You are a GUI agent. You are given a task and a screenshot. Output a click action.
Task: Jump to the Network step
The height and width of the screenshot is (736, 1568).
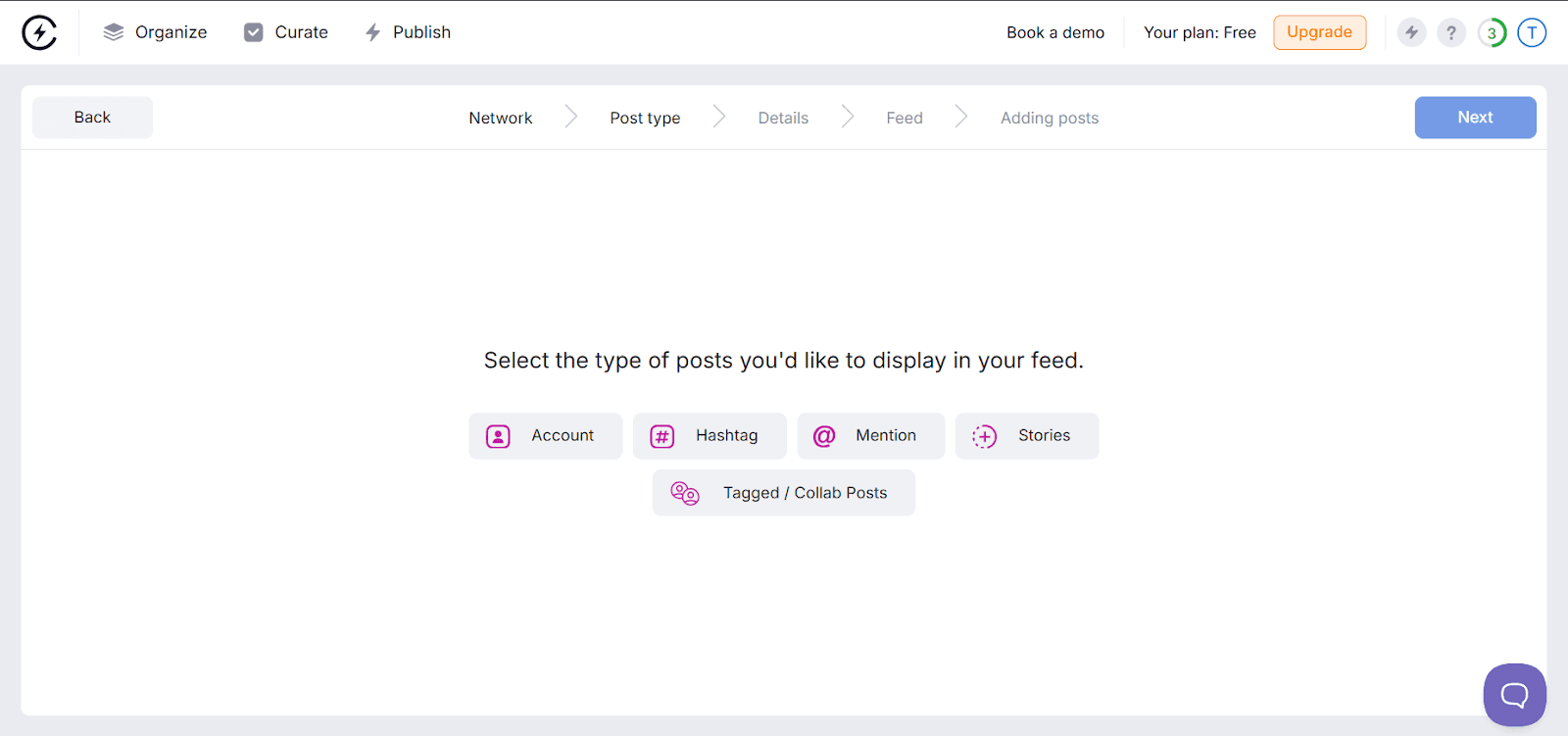click(501, 118)
